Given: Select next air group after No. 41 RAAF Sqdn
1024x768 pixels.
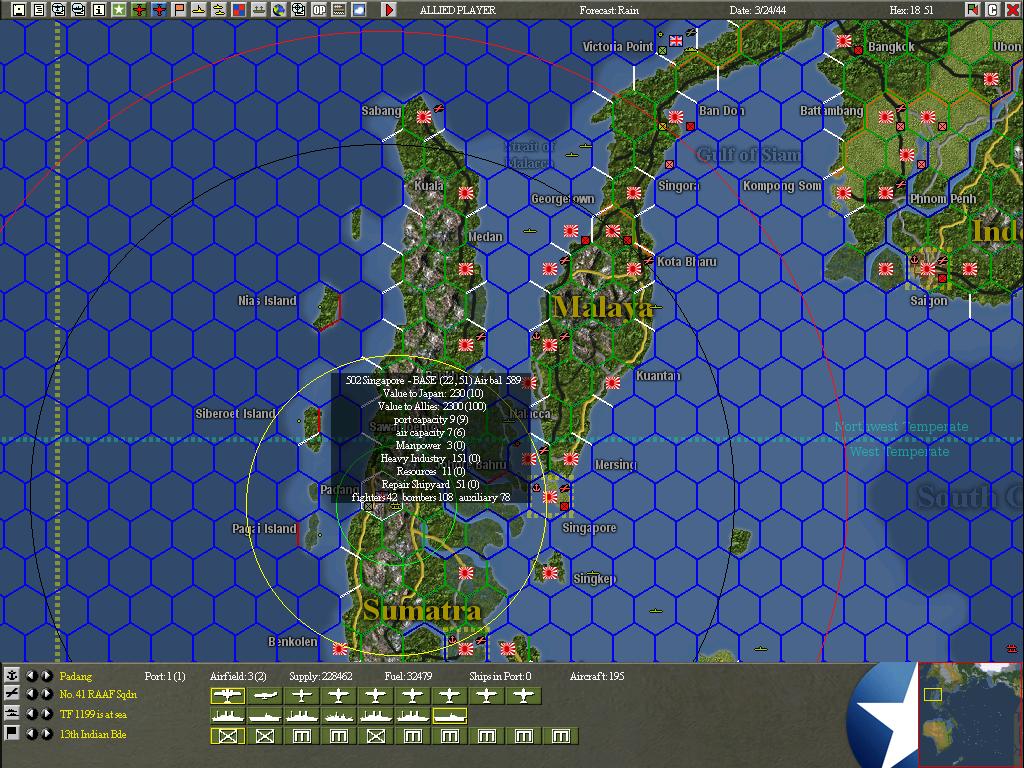Looking at the screenshot, I should [46, 694].
